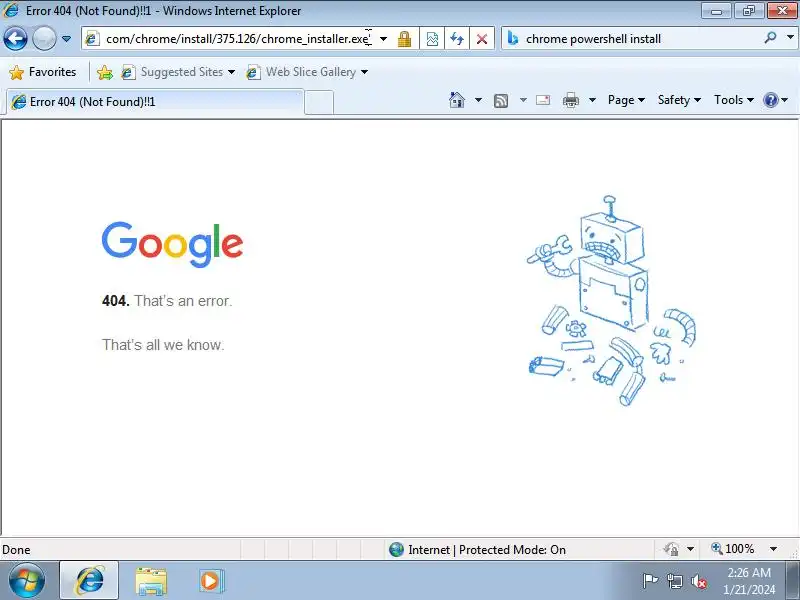Expand the Home button dropdown arrow
Viewport: 800px width, 600px height.
[478, 100]
